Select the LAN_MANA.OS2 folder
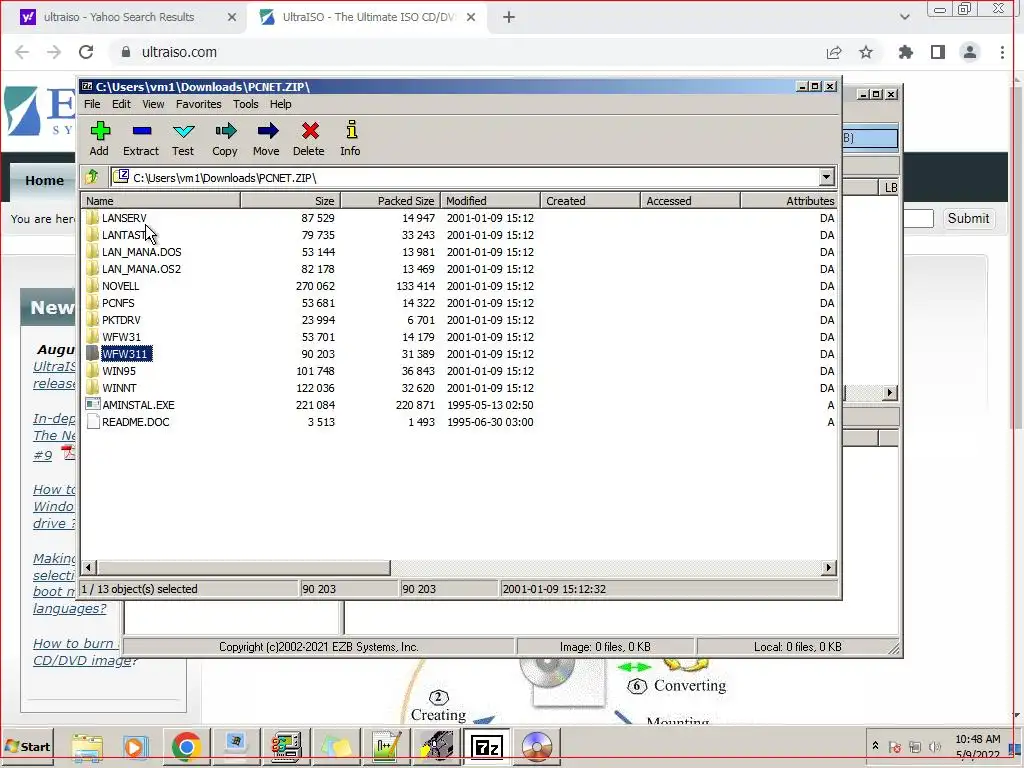Image resolution: width=1024 pixels, height=768 pixels. pyautogui.click(x=141, y=269)
